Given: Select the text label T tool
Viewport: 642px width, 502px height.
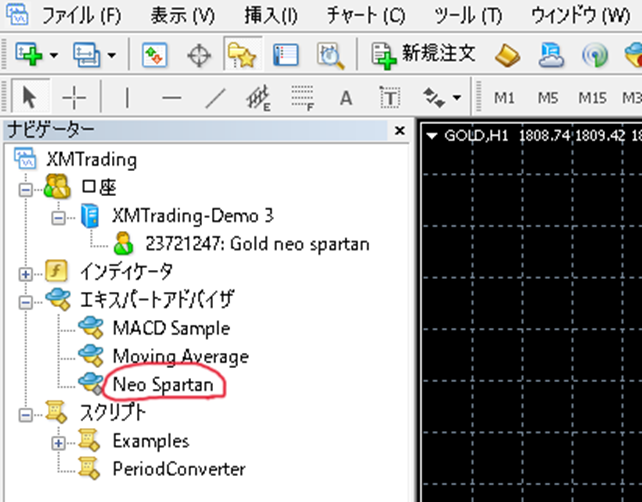Looking at the screenshot, I should point(390,98).
